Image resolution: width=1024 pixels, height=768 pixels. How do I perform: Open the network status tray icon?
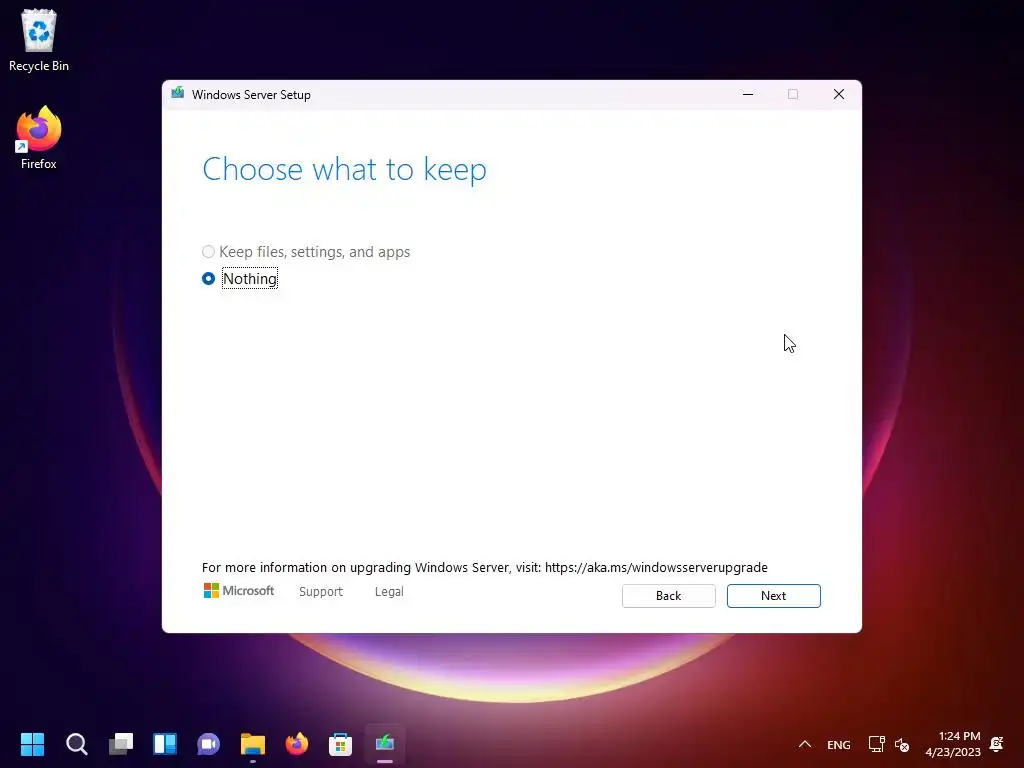876,744
